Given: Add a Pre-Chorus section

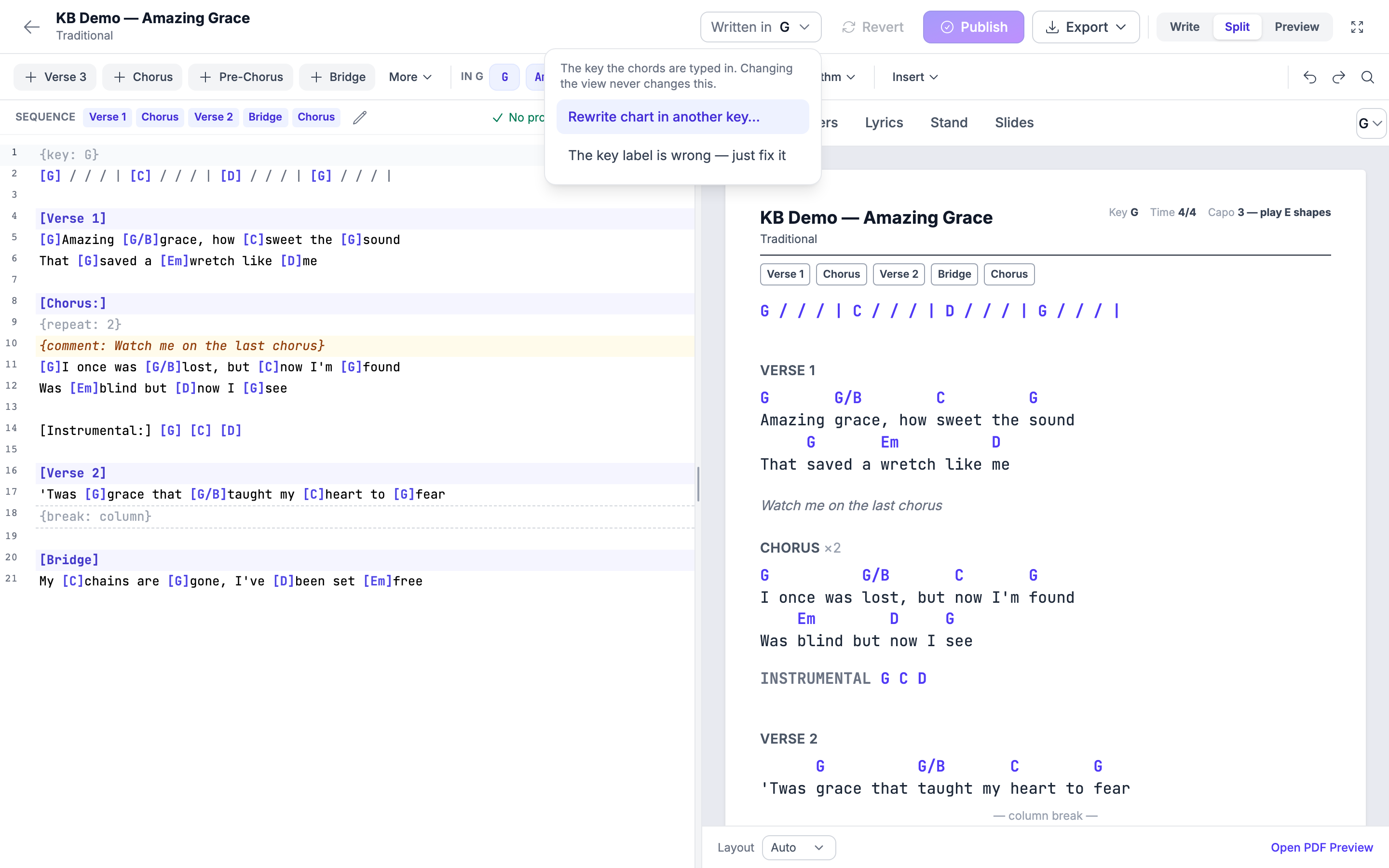Looking at the screenshot, I should (x=241, y=77).
